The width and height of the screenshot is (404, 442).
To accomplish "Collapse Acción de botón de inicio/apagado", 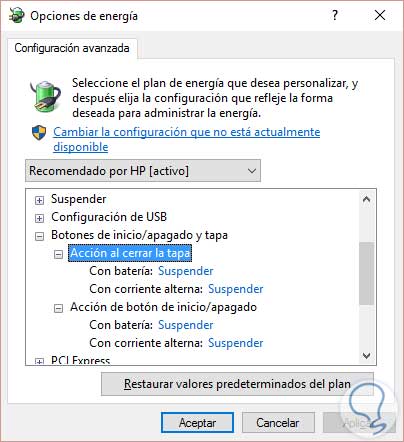I will [58, 308].
